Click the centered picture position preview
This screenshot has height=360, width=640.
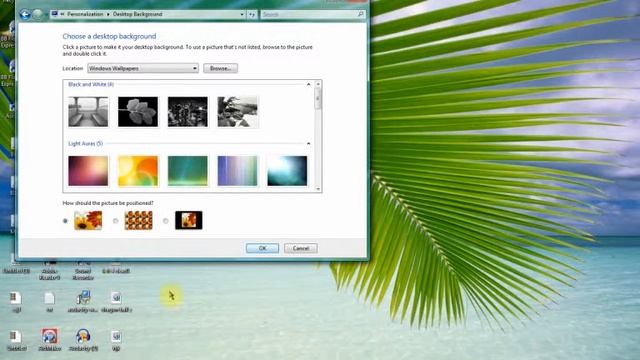pos(189,220)
